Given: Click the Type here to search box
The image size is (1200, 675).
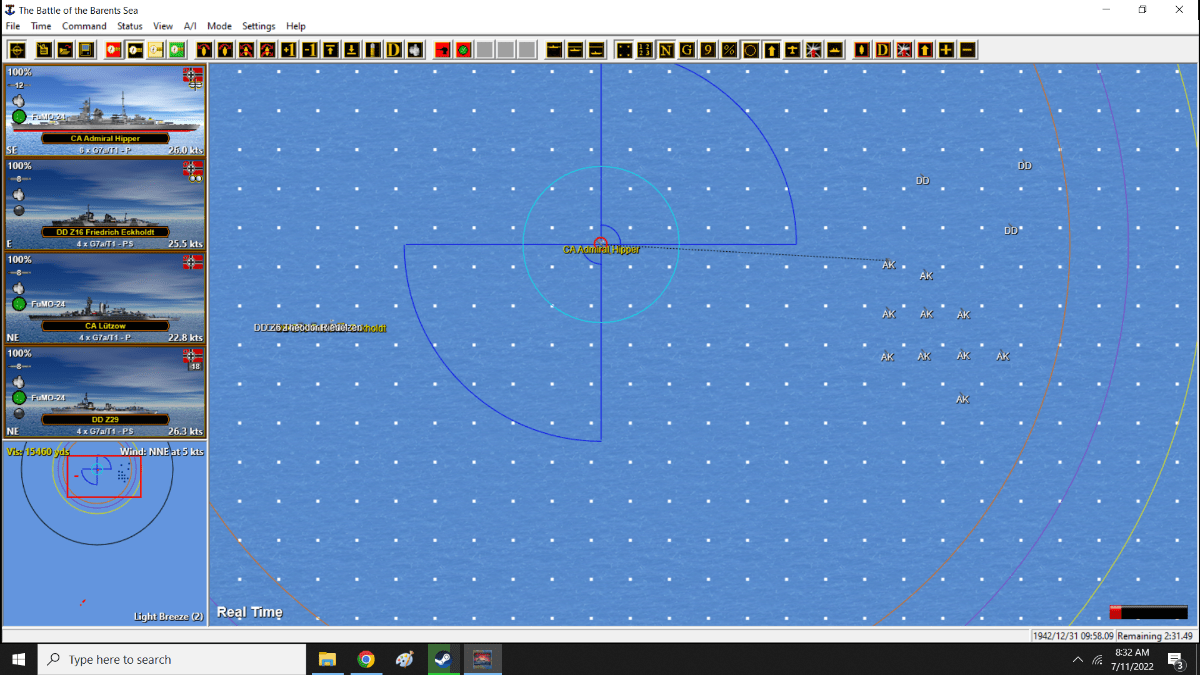Looking at the screenshot, I should (172, 659).
